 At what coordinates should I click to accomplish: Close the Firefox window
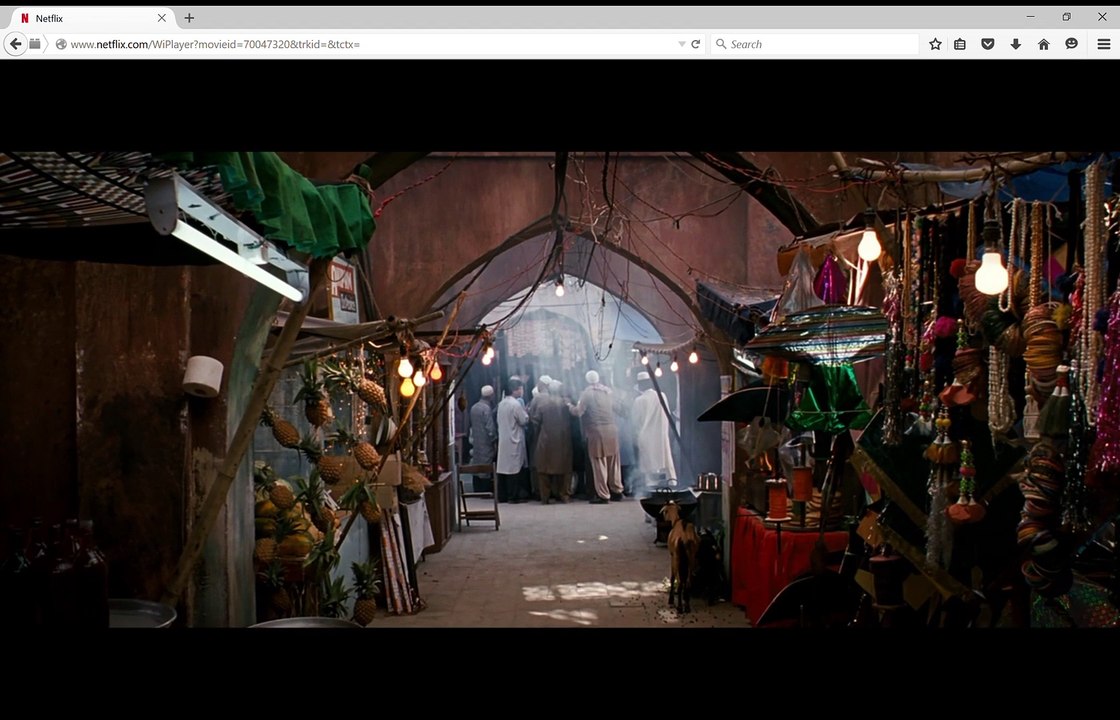[1102, 16]
